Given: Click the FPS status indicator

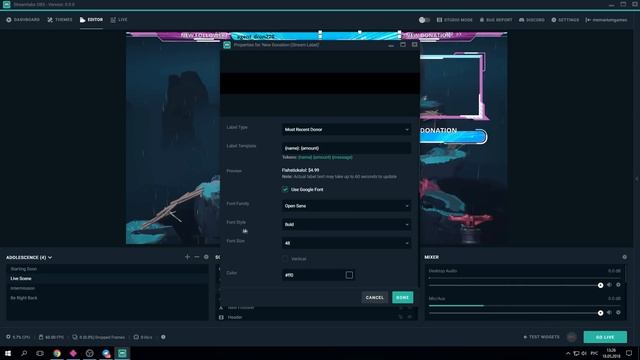Looking at the screenshot, I should point(51,337).
